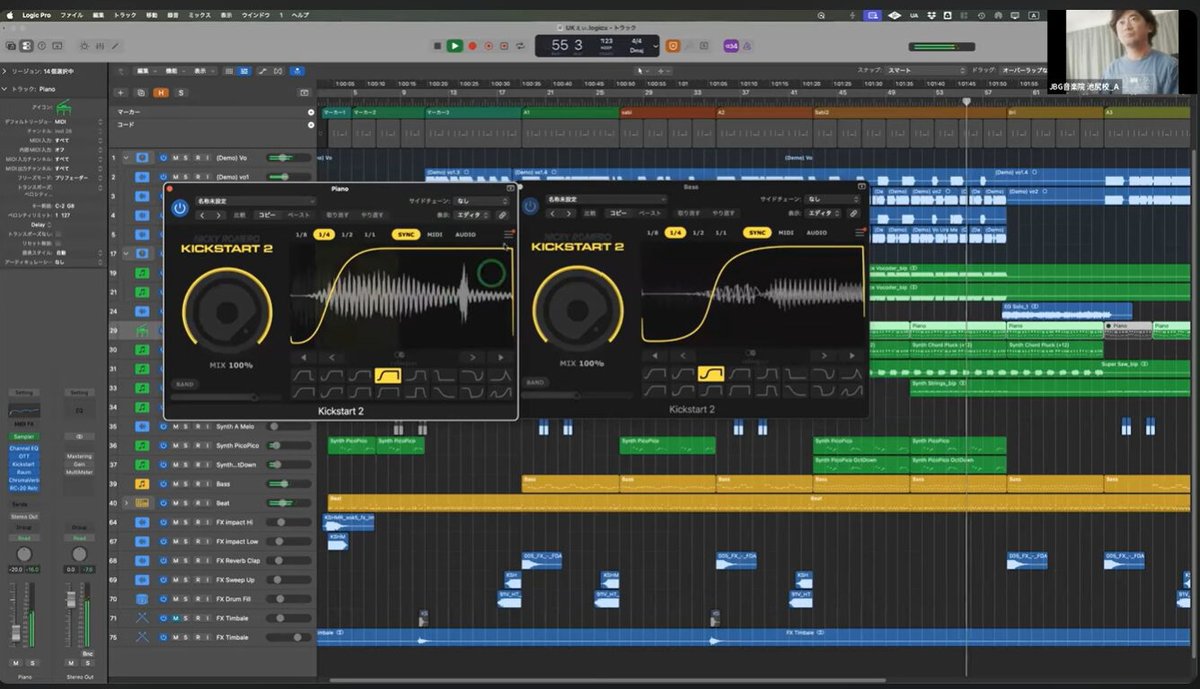Collapse the Region inspector disclosure triangle
The height and width of the screenshot is (689, 1200).
coord(4,72)
